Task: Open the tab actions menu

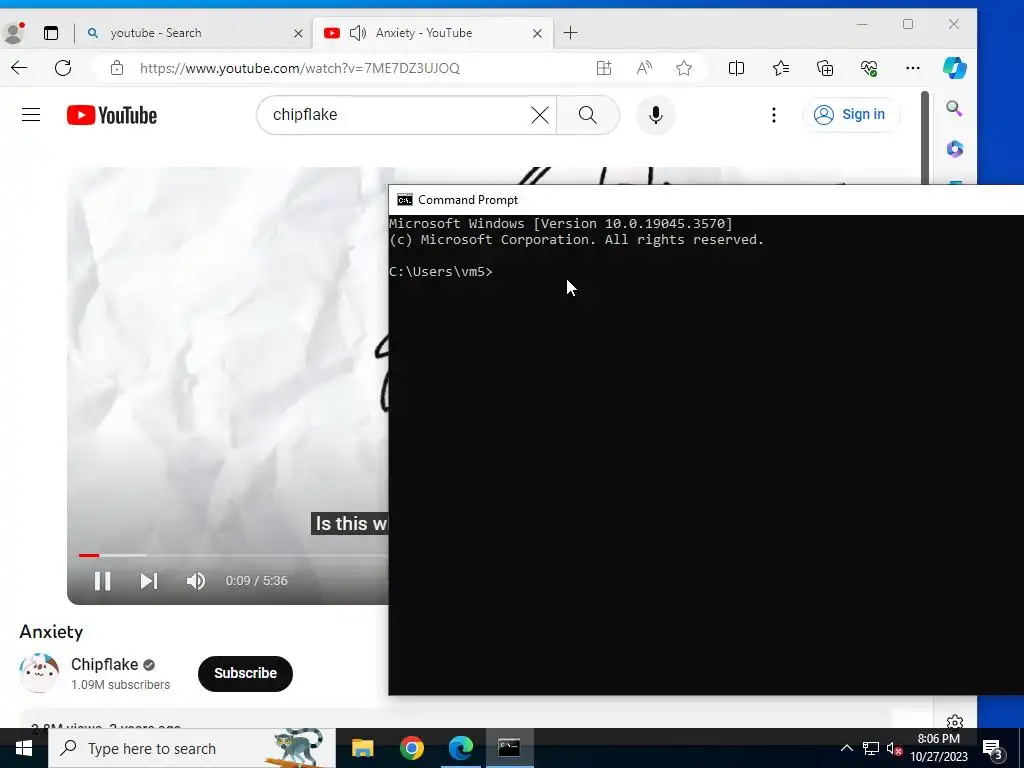Action: [51, 33]
